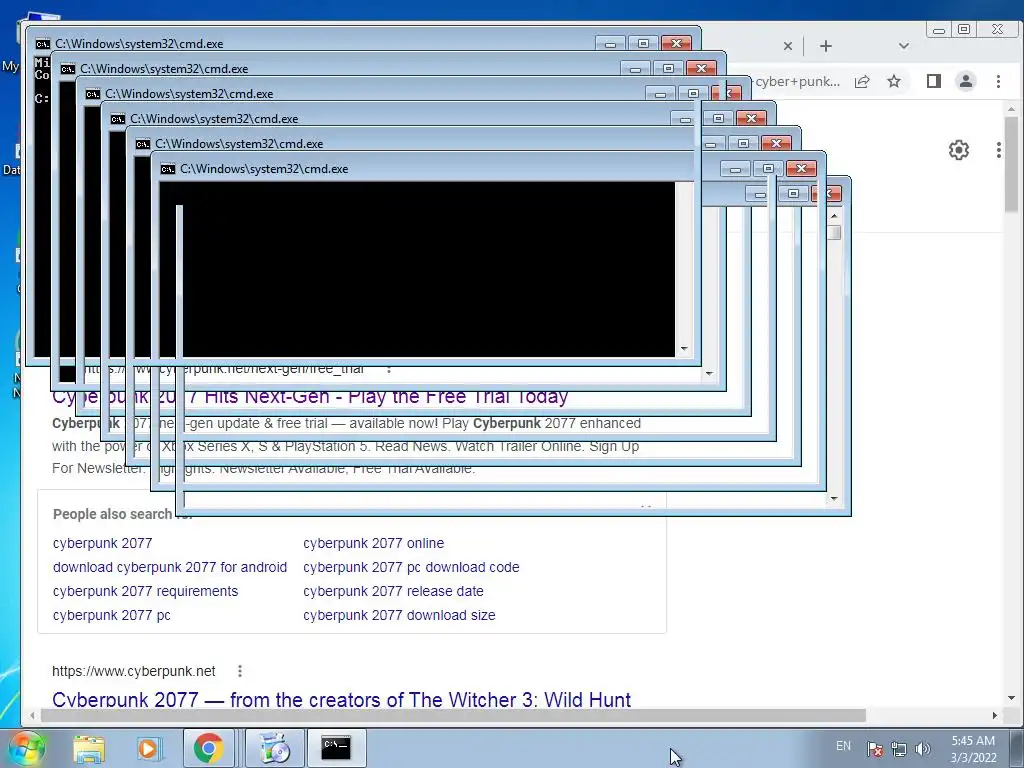The width and height of the screenshot is (1024, 768).
Task: Click Show desktop strip at taskbar end
Action: pyautogui.click(x=1019, y=748)
